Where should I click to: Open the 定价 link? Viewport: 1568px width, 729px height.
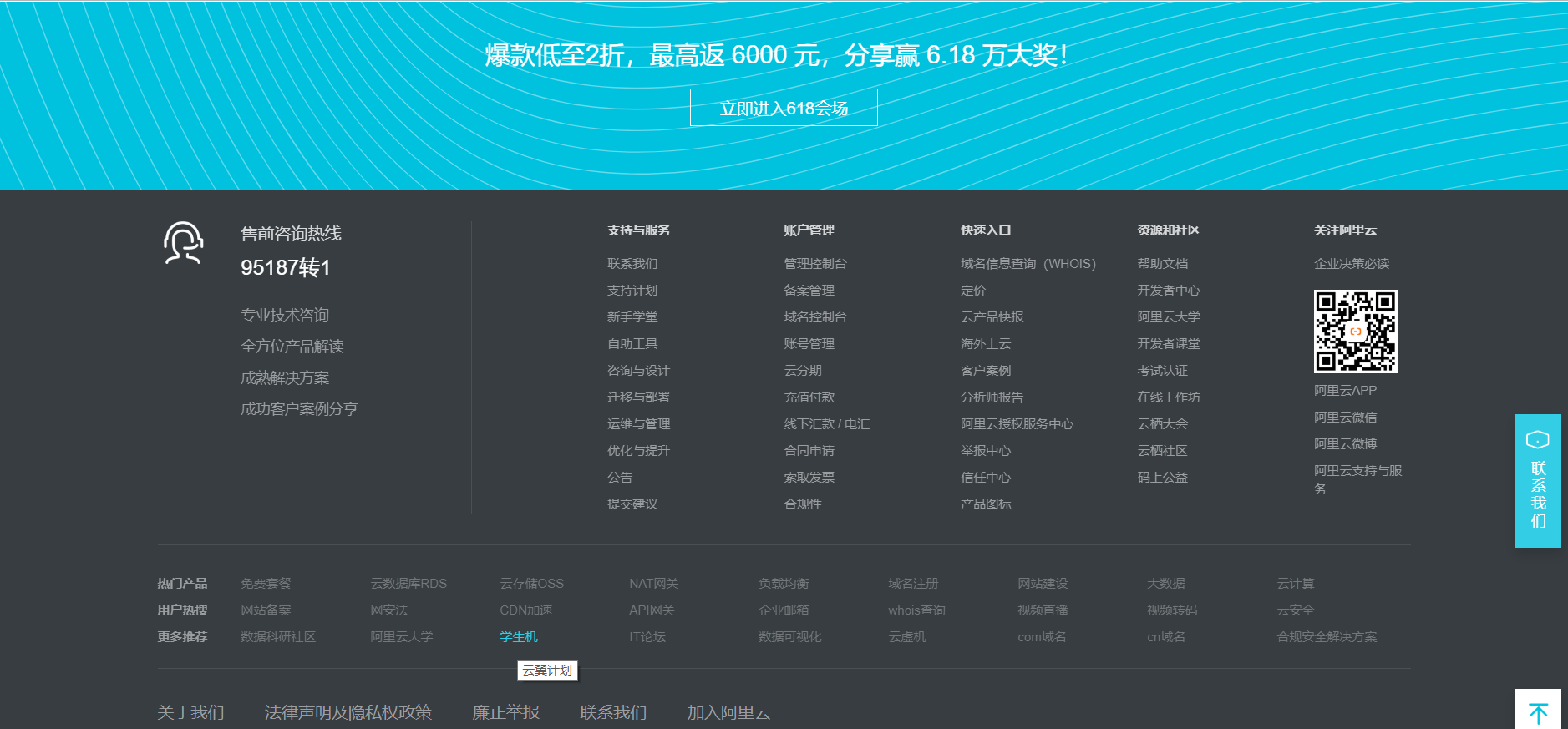coord(973,291)
